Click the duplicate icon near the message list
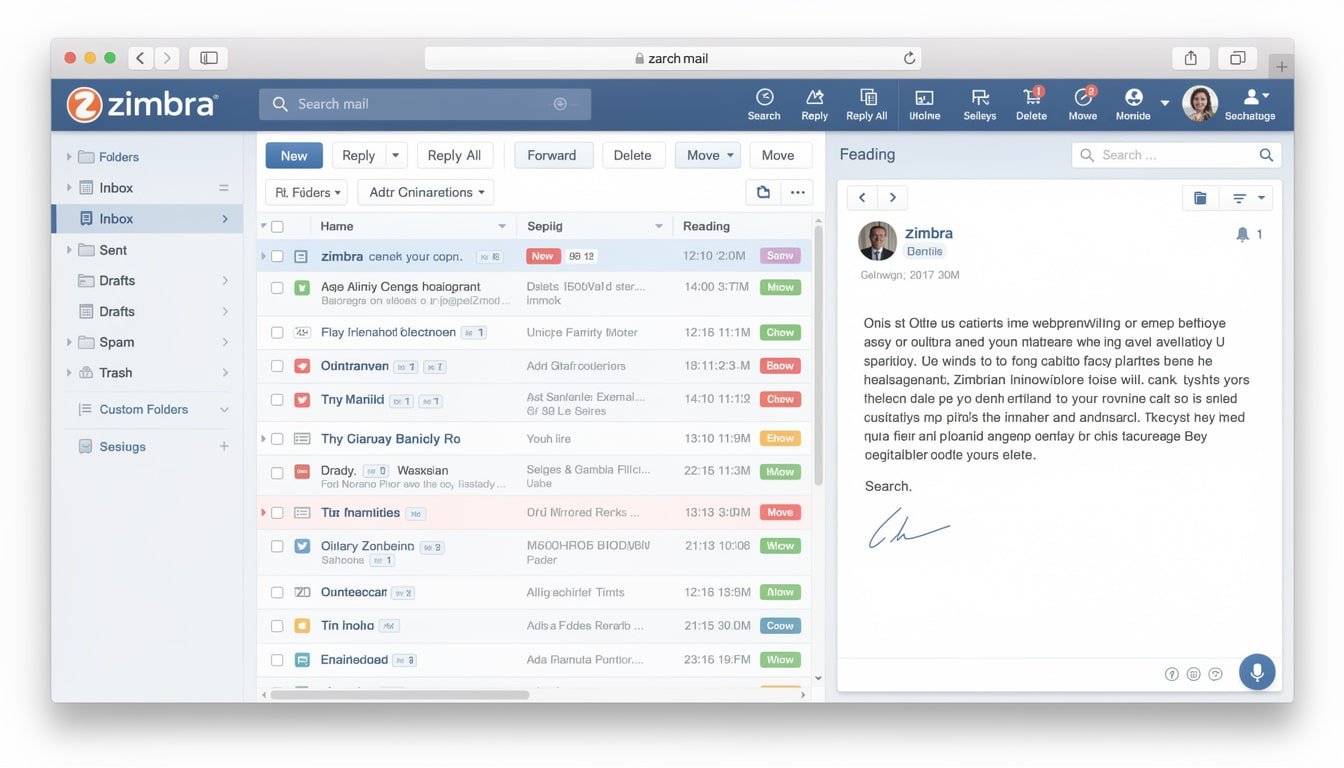1344x768 pixels. point(762,191)
